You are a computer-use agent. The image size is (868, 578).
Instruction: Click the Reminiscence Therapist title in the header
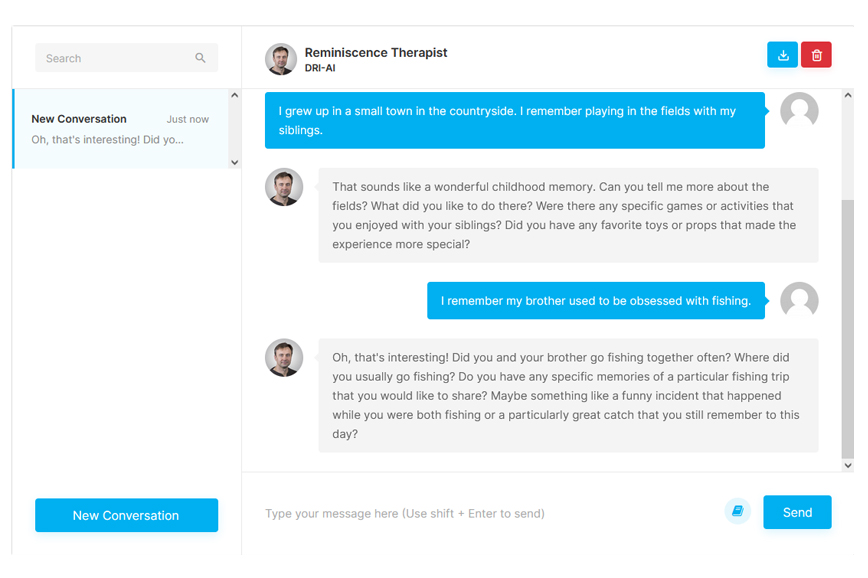[x=376, y=52]
